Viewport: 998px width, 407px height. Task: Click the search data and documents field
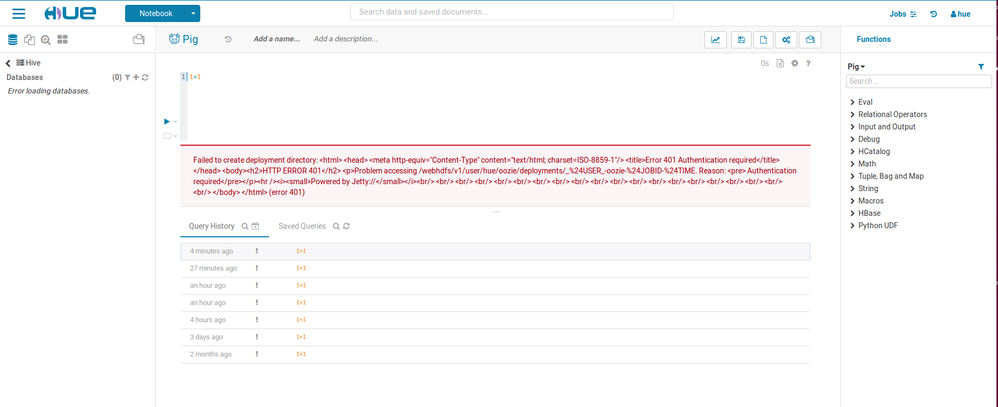point(511,12)
